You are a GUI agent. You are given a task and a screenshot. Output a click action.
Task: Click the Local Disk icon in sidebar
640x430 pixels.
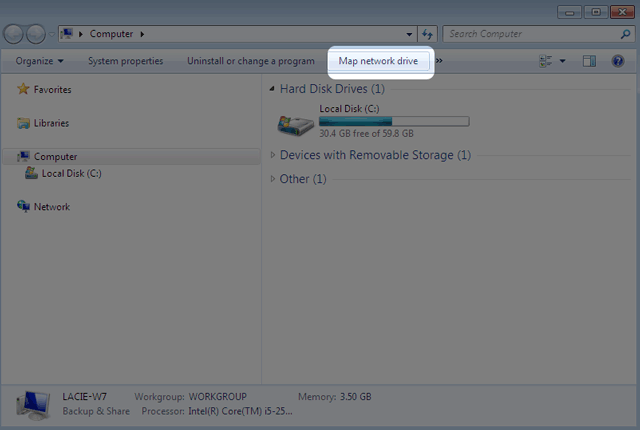click(x=31, y=173)
